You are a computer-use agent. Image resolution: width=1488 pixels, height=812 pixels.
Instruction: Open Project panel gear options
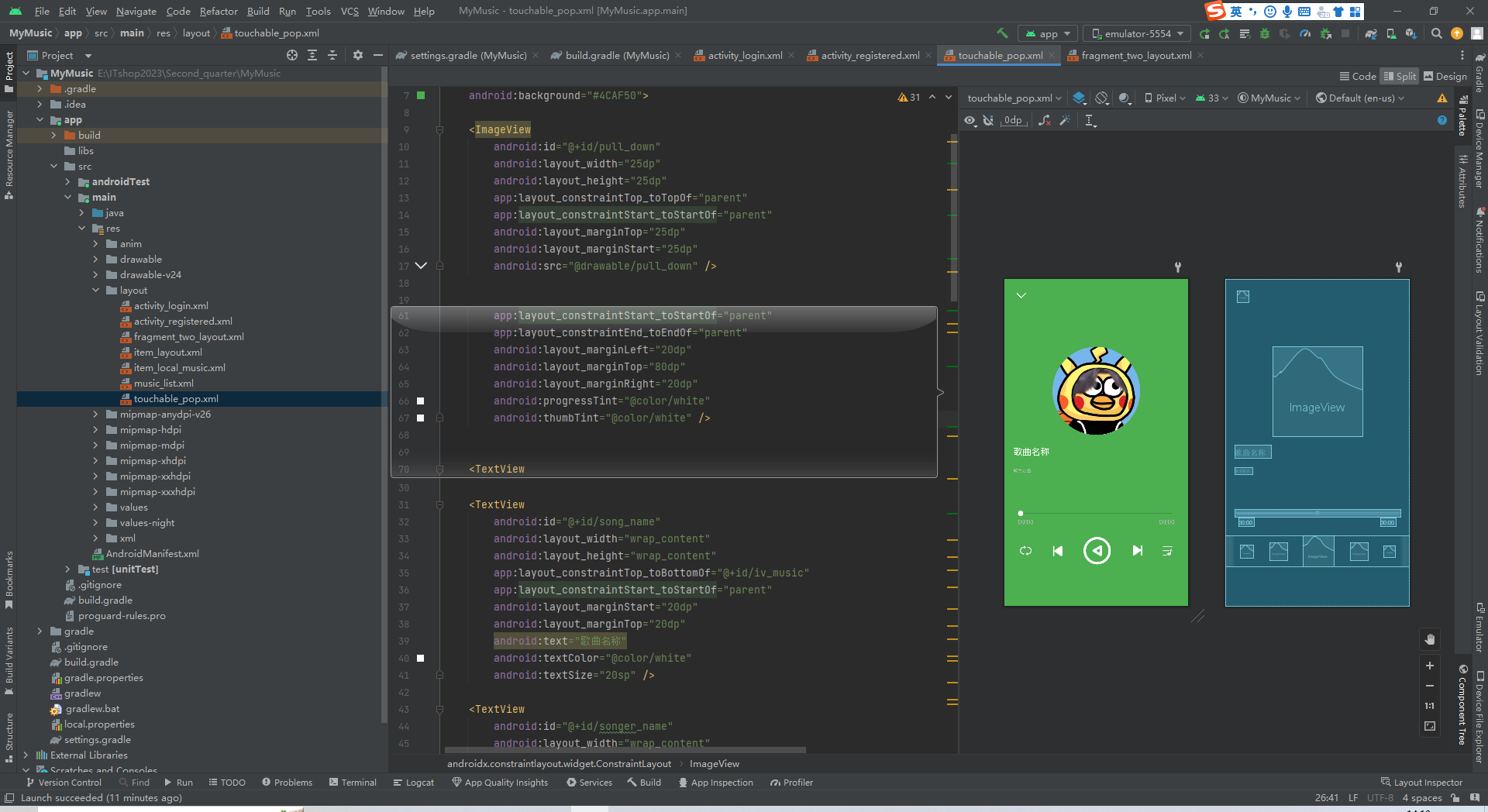click(x=357, y=55)
